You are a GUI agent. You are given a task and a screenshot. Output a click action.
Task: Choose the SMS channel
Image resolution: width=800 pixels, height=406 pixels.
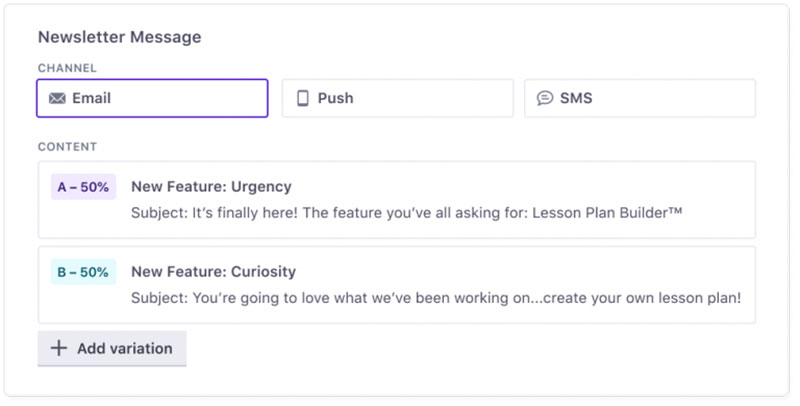(640, 98)
